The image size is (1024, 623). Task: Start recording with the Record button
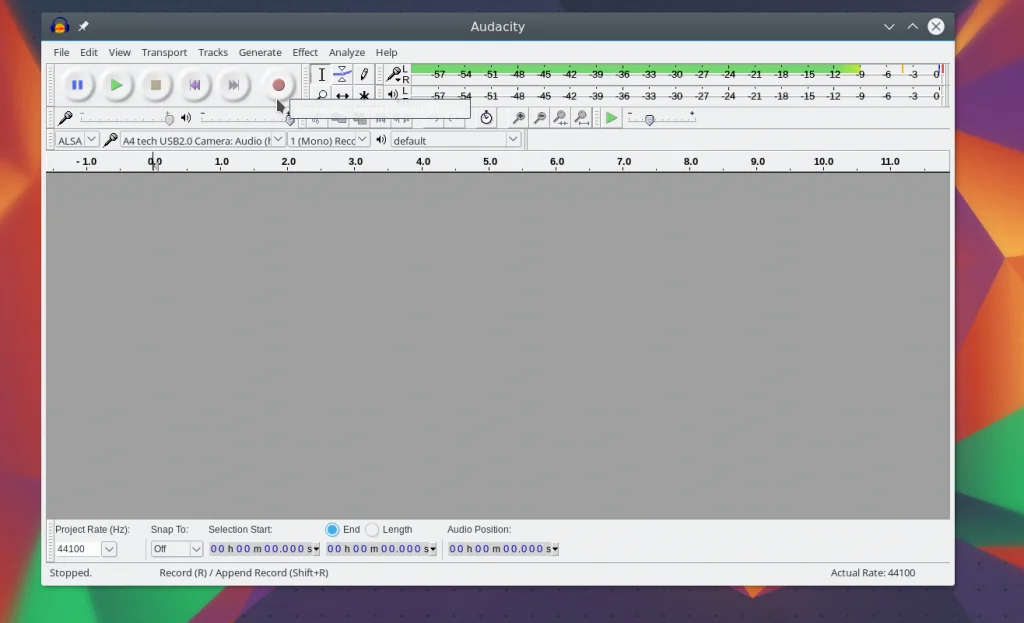[x=279, y=85]
